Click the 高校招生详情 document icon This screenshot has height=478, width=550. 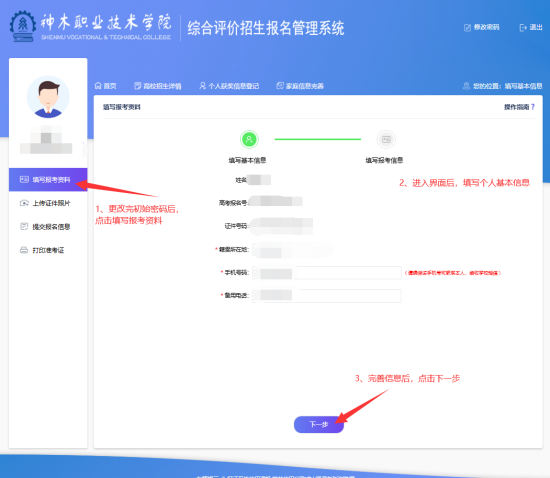[138, 86]
